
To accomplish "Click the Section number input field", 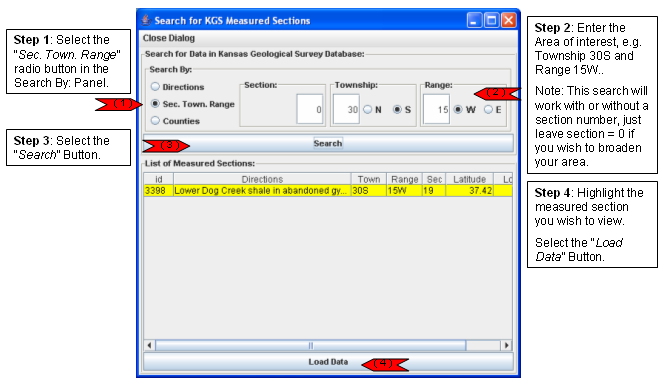I will click(x=310, y=109).
